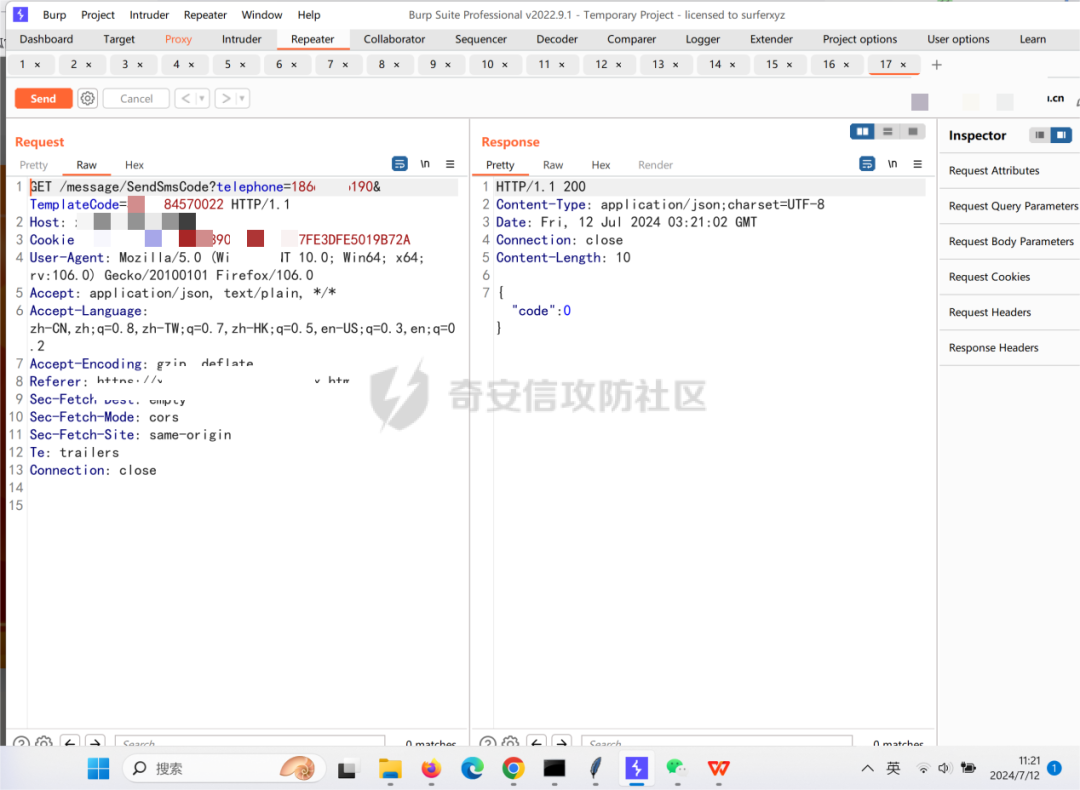This screenshot has height=790, width=1080.
Task: Expand Request Body Parameters in Inspector
Action: pos(1010,242)
